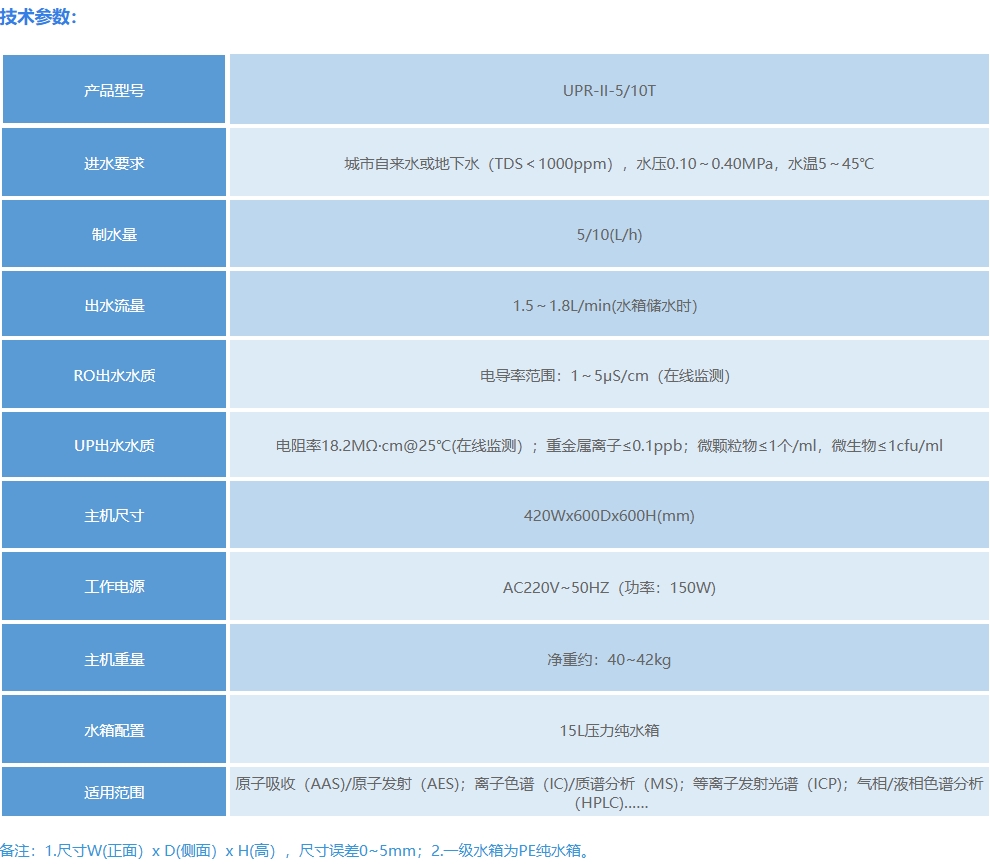Click the 420Wx600Dx600H dimensions cell
Screen dimensions: 990x867
[608, 515]
